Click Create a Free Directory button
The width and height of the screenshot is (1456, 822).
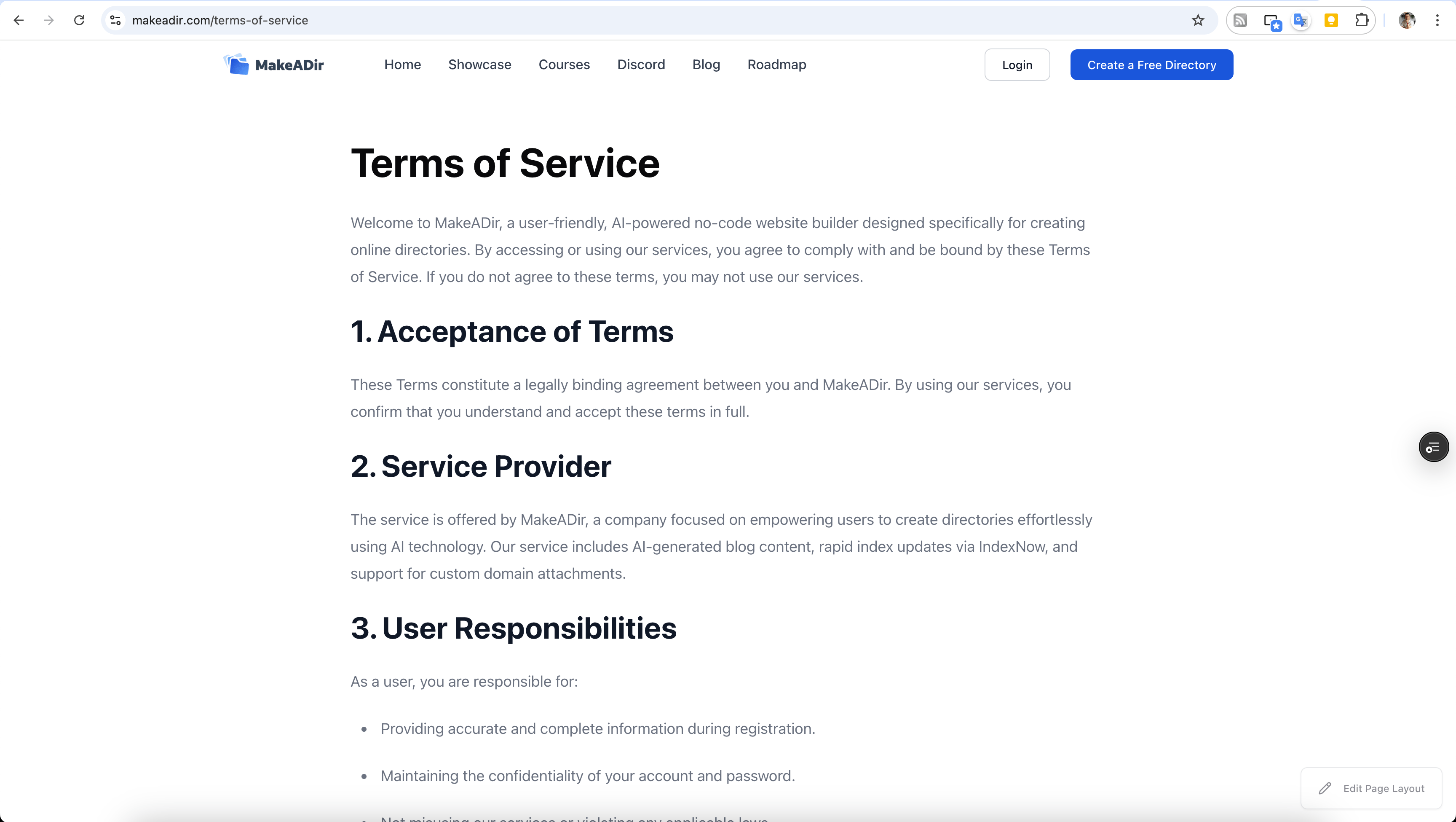[x=1151, y=65]
